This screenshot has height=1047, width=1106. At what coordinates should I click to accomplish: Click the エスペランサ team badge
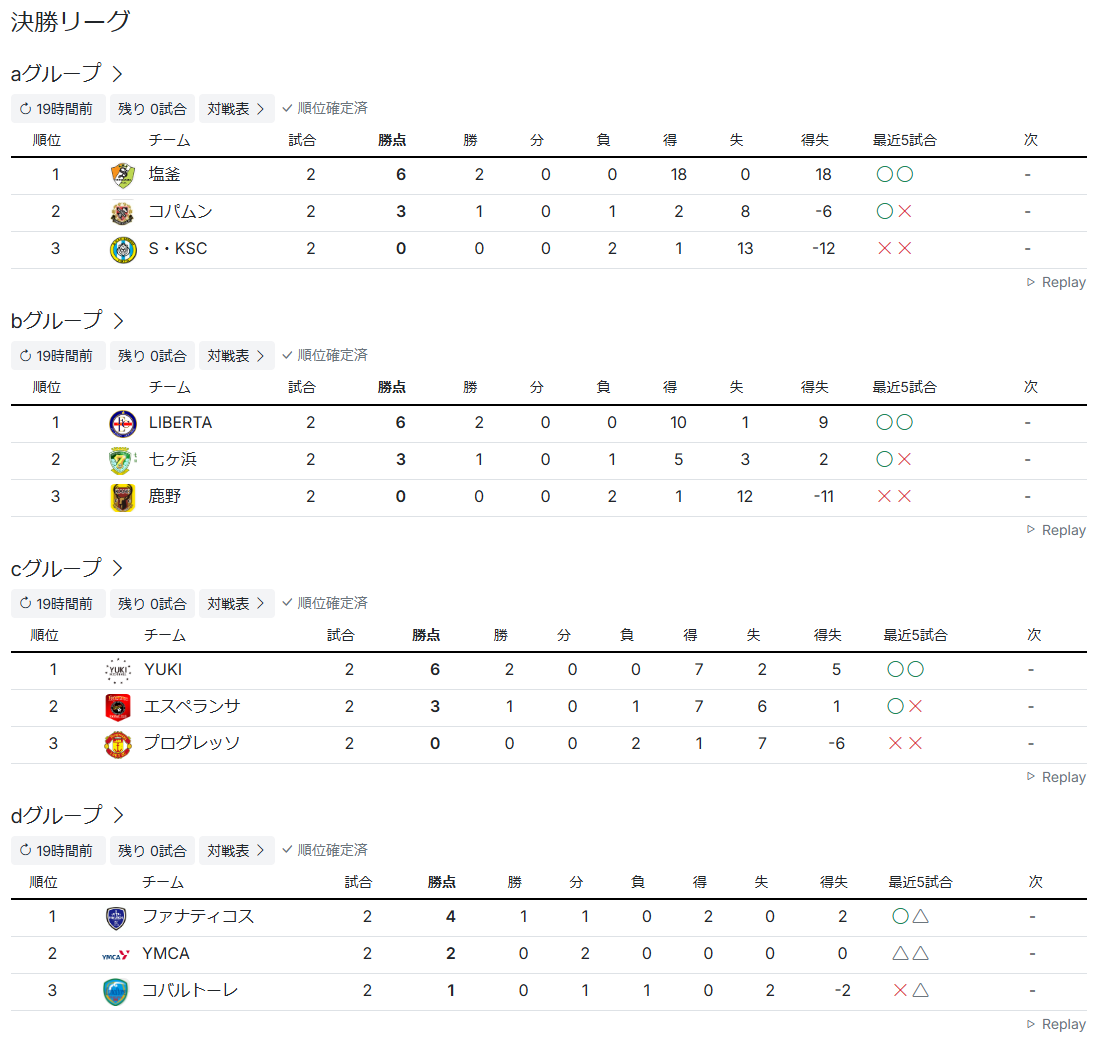tap(118, 707)
